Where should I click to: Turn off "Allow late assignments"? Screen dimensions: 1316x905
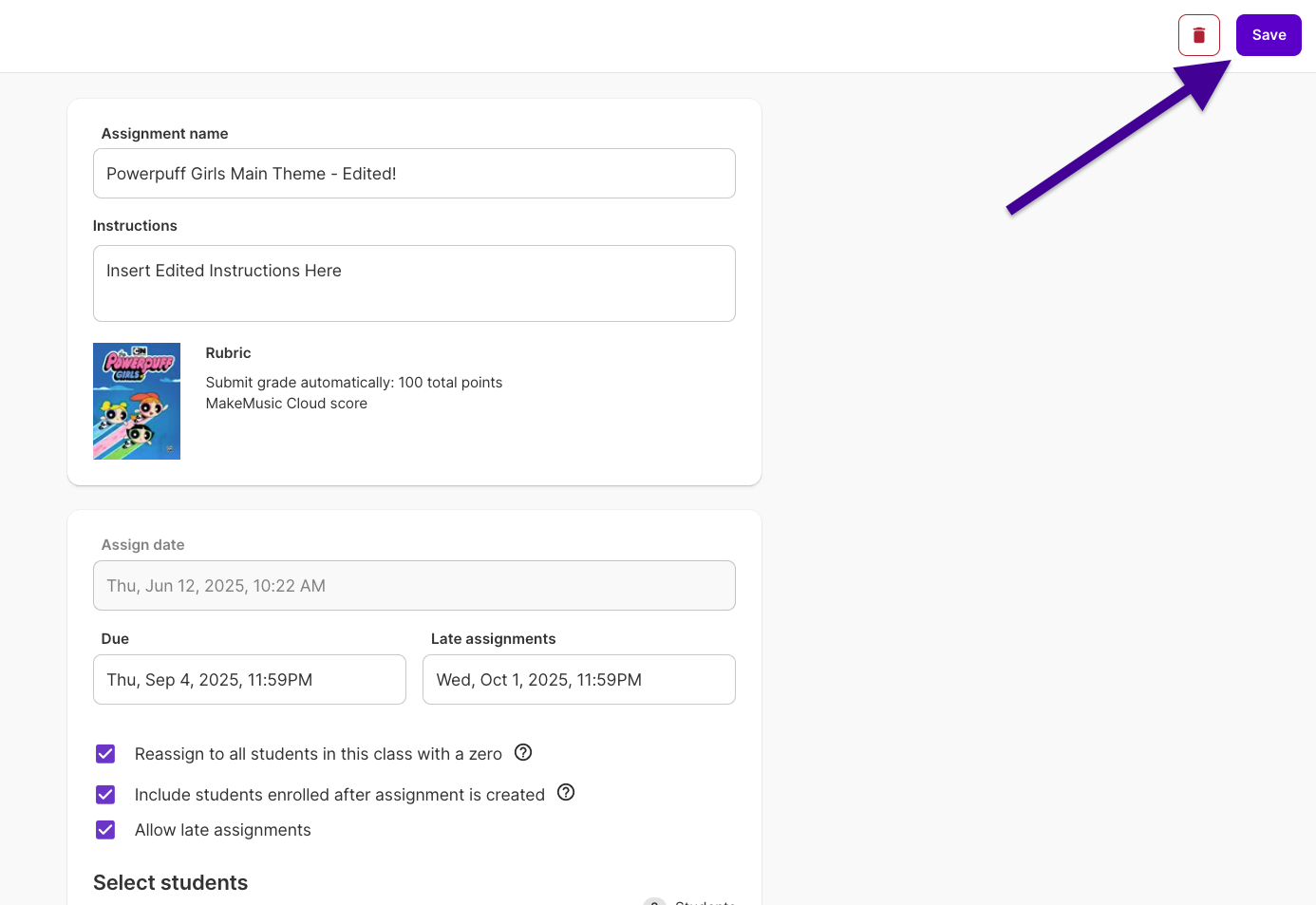[104, 829]
